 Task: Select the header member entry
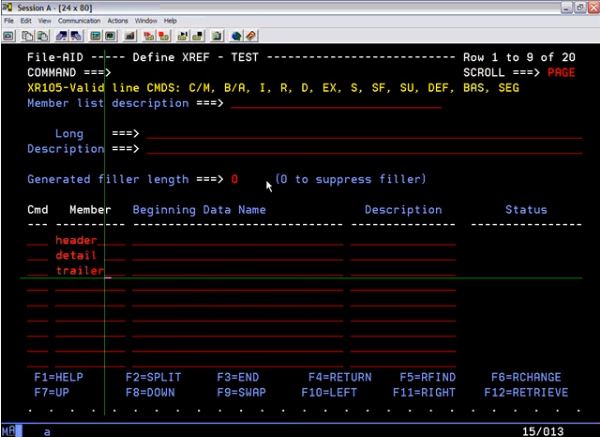tap(76, 240)
